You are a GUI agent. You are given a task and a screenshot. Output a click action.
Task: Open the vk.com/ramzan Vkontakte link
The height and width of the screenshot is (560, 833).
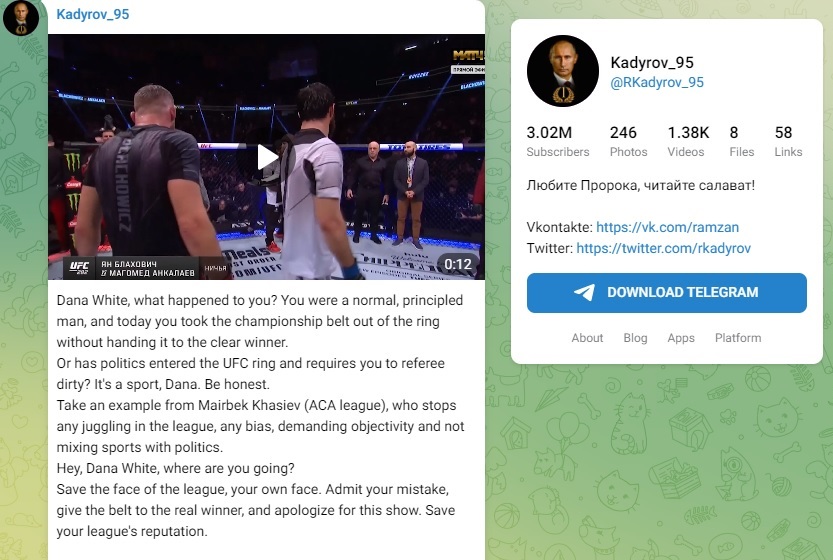click(x=667, y=227)
